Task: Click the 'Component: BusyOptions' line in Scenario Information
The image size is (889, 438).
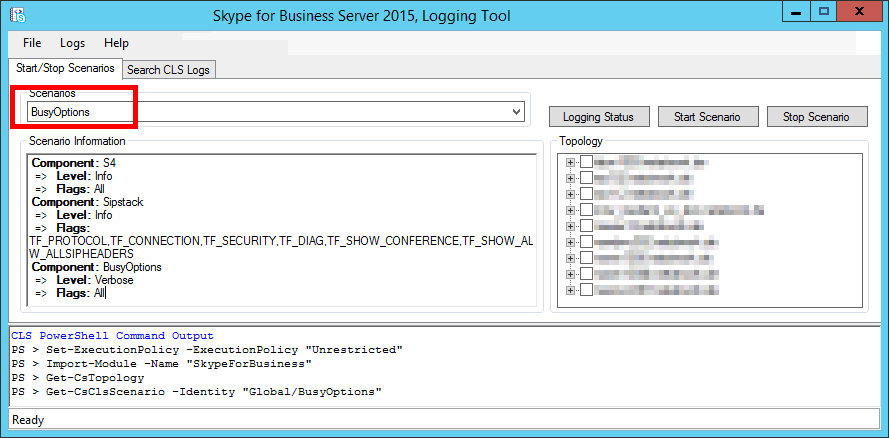Action: [96, 267]
